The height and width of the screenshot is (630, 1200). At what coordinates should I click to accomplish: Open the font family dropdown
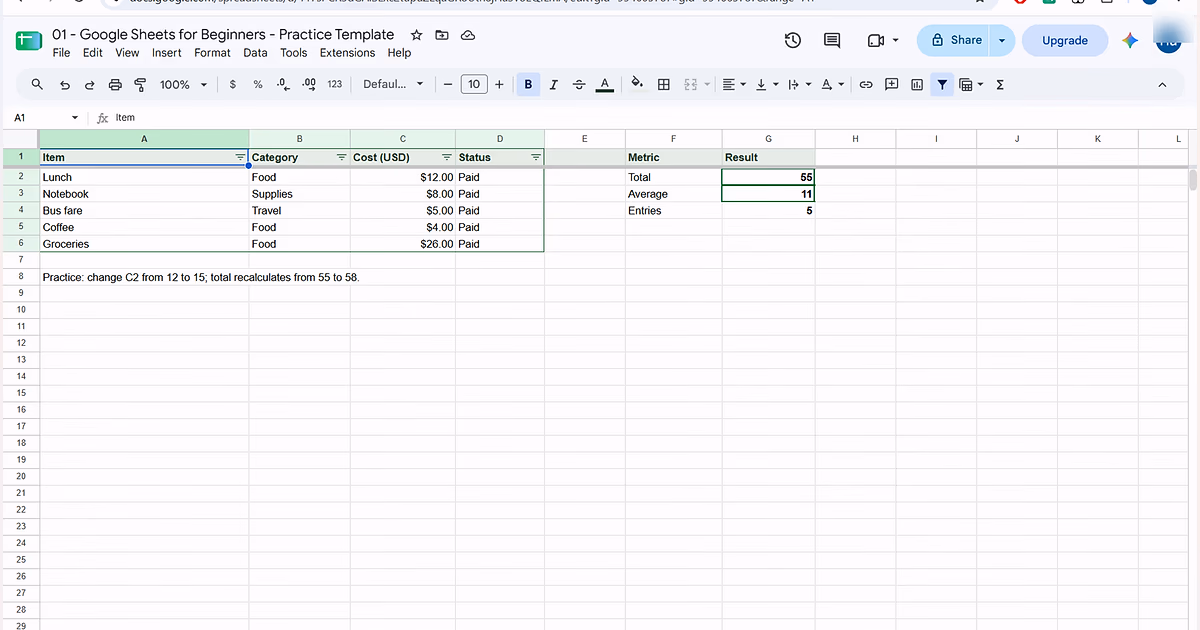pyautogui.click(x=393, y=85)
